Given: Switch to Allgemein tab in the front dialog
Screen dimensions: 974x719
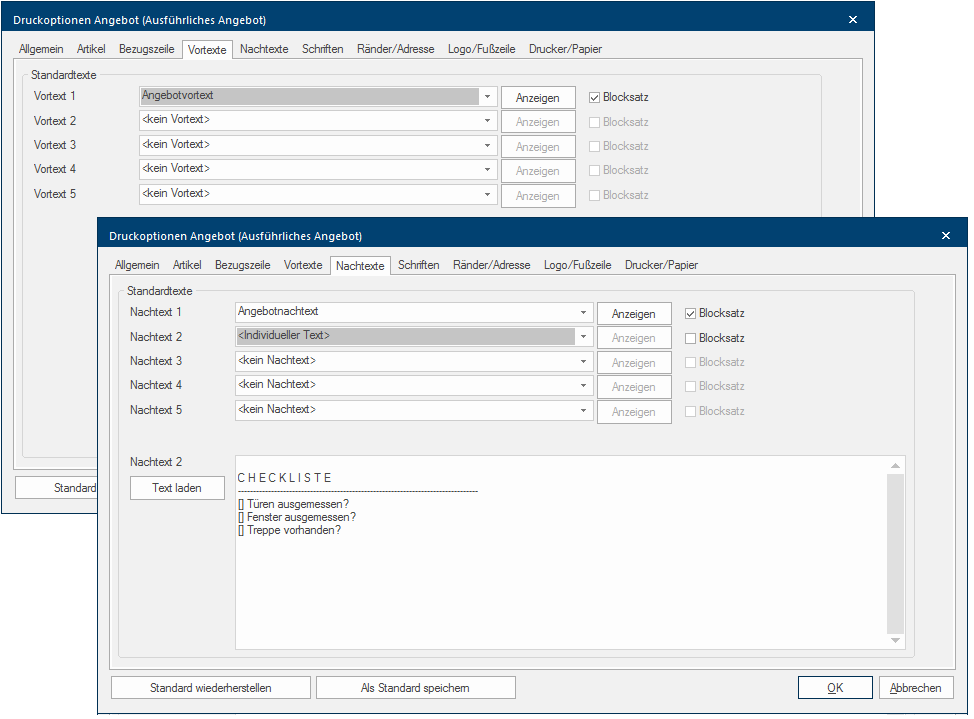Looking at the screenshot, I should [137, 266].
